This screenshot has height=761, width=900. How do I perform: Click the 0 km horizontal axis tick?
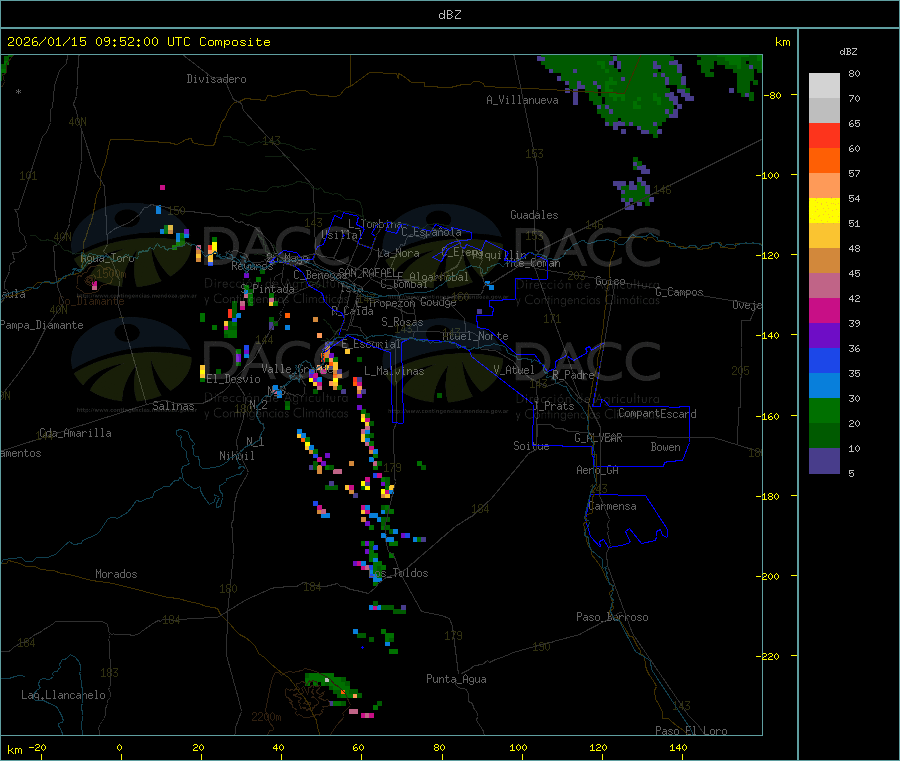(119, 747)
